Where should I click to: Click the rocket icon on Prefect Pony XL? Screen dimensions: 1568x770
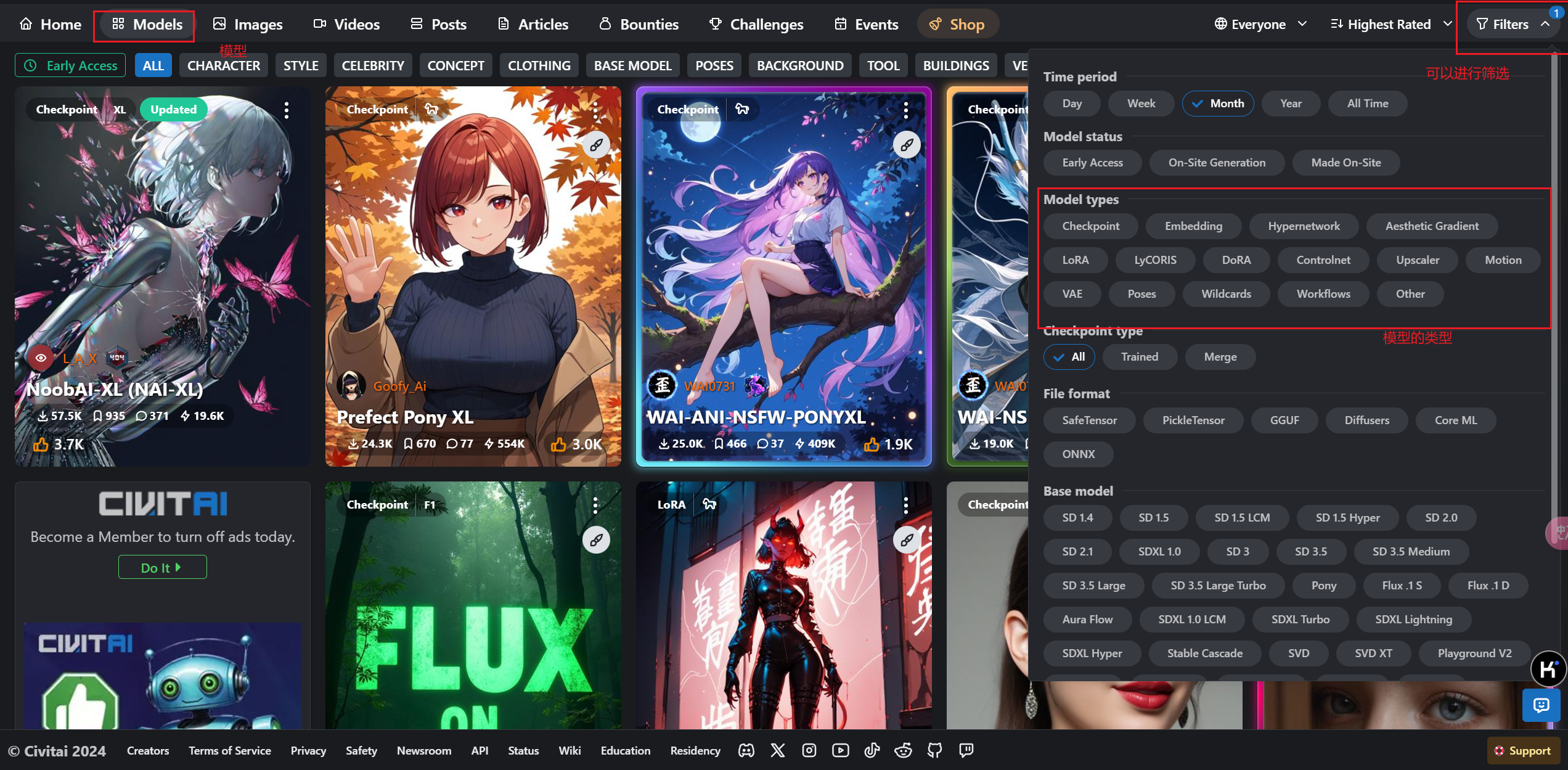pos(596,145)
